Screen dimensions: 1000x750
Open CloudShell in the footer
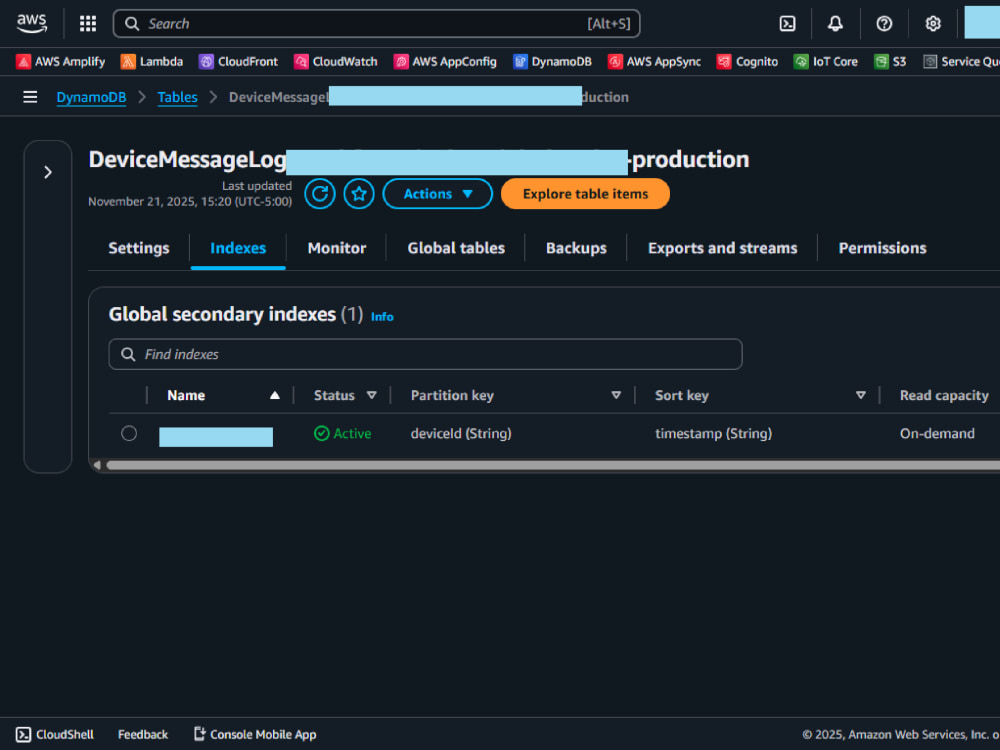(x=55, y=735)
